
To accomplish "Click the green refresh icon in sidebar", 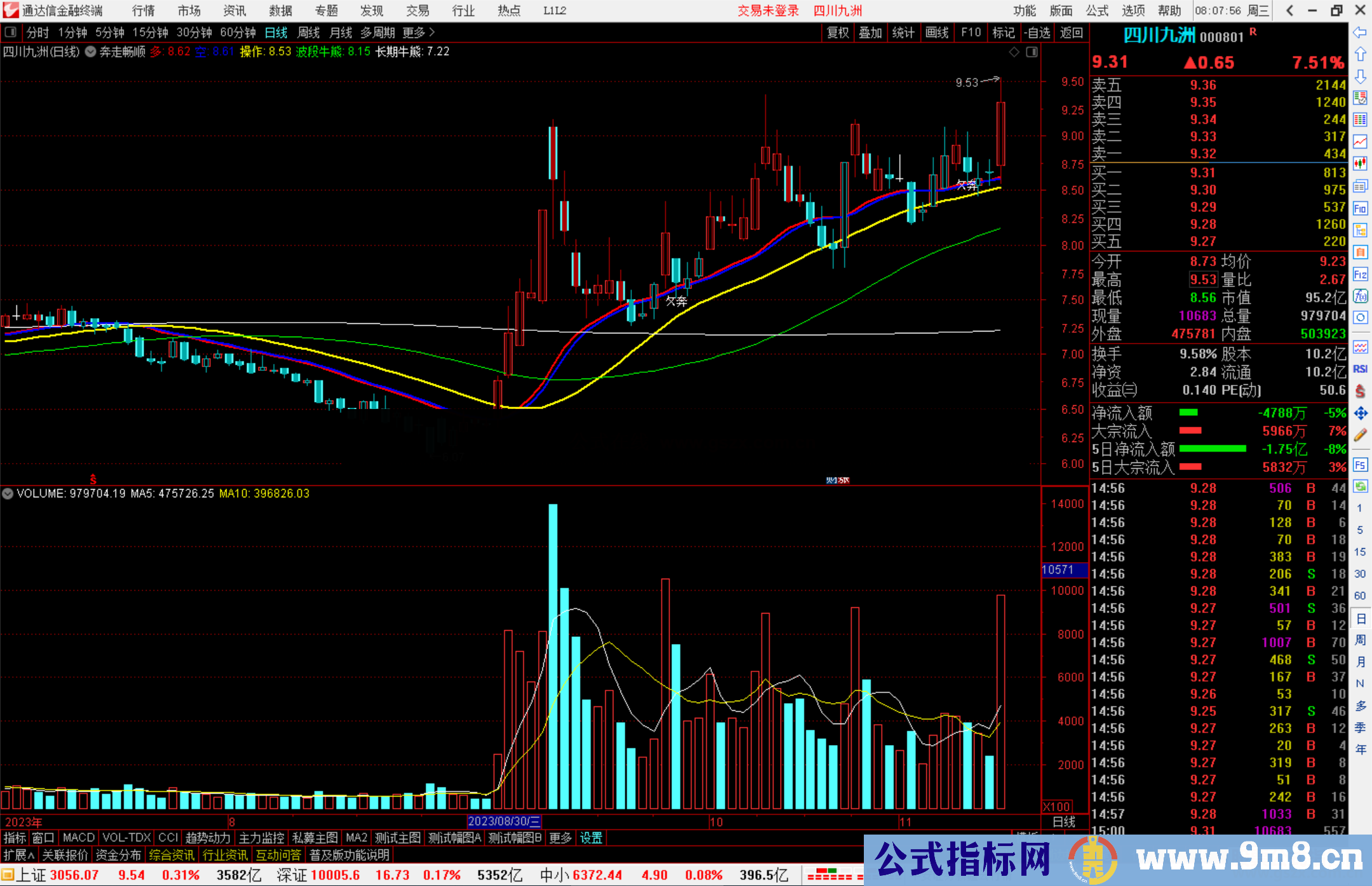I will point(1360,487).
